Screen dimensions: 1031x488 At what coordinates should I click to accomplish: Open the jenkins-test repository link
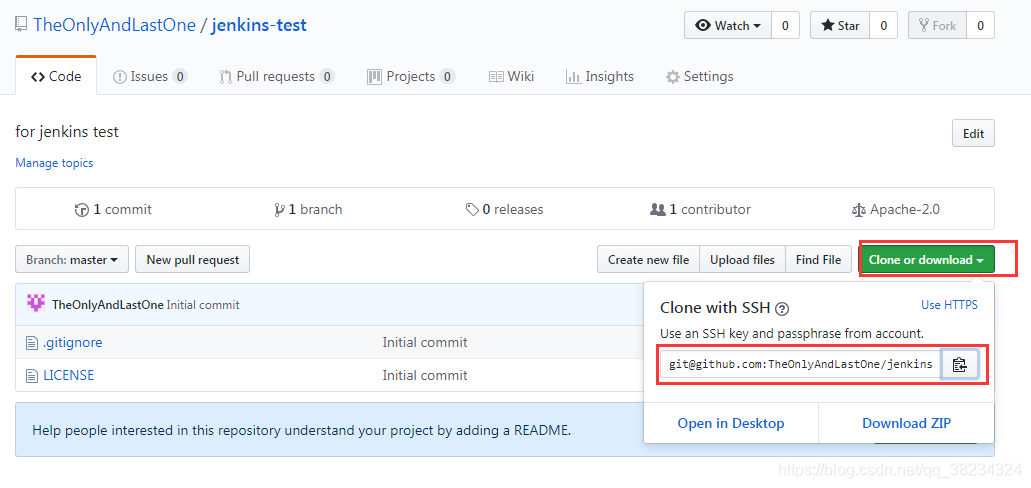pyautogui.click(x=259, y=26)
